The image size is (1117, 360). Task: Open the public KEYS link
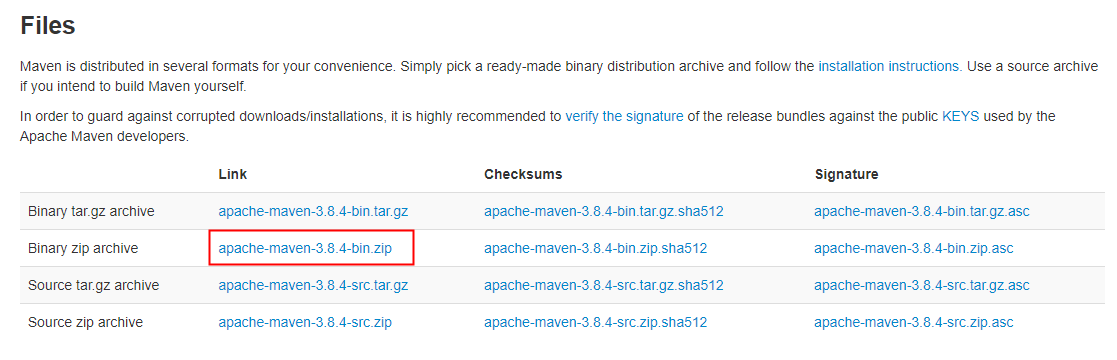pyautogui.click(x=960, y=116)
